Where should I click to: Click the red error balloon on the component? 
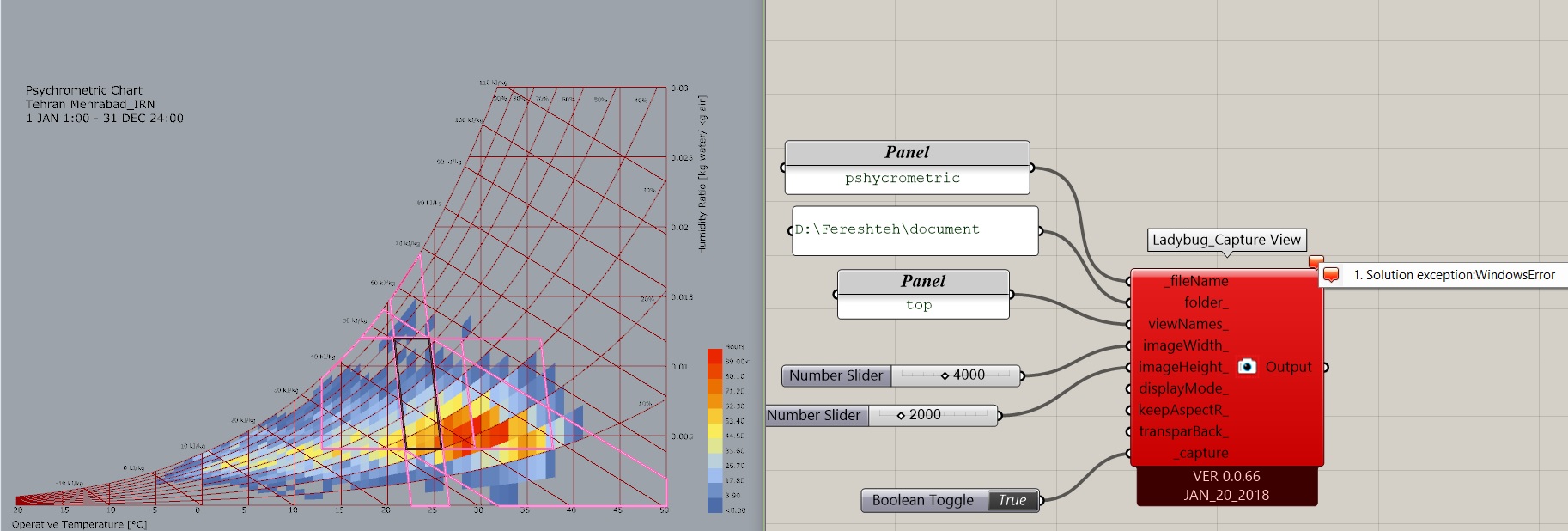[1316, 261]
